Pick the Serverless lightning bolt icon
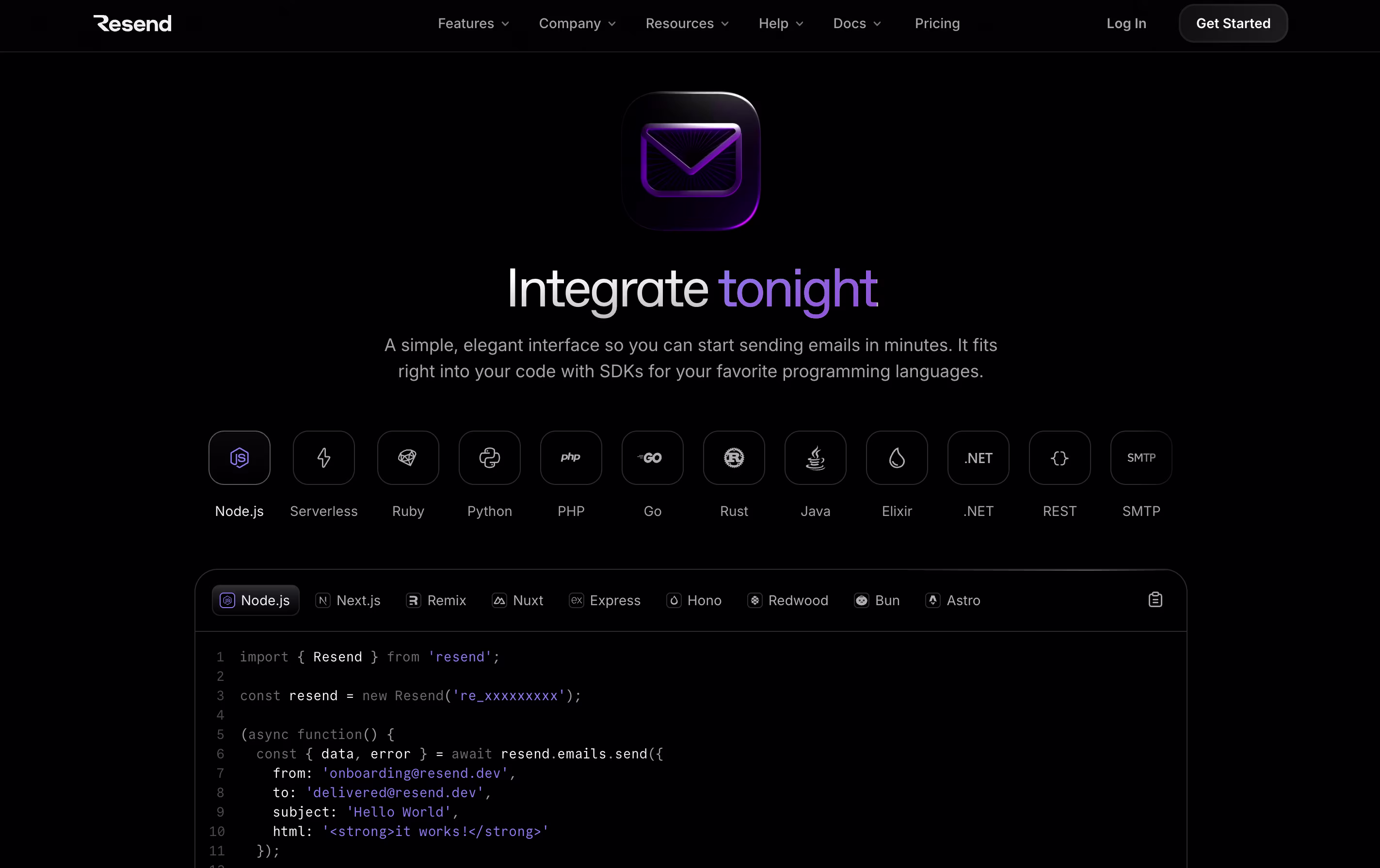Image resolution: width=1380 pixels, height=868 pixels. click(323, 458)
